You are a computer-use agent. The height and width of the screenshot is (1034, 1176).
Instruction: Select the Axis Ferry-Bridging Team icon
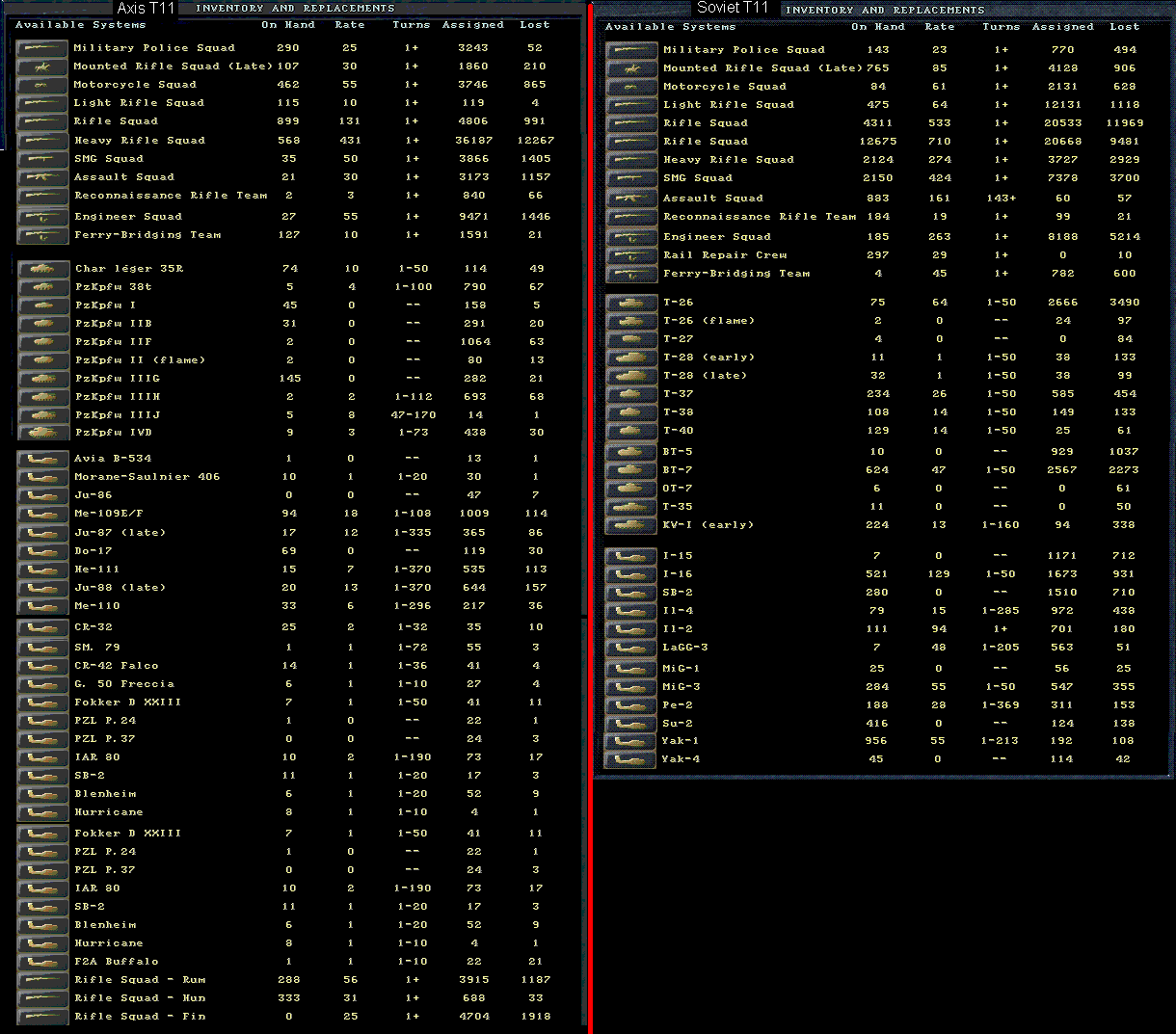coord(42,234)
